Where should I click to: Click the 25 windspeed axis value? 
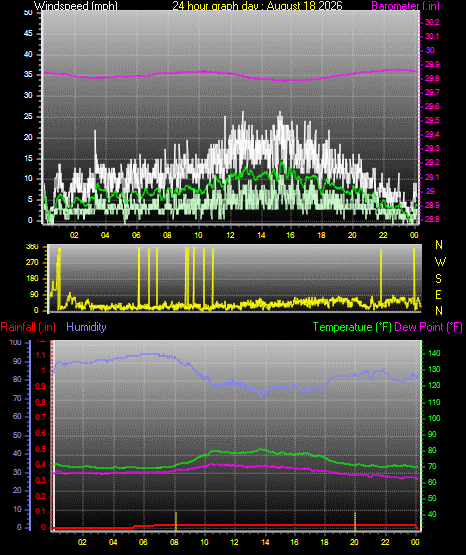click(28, 116)
